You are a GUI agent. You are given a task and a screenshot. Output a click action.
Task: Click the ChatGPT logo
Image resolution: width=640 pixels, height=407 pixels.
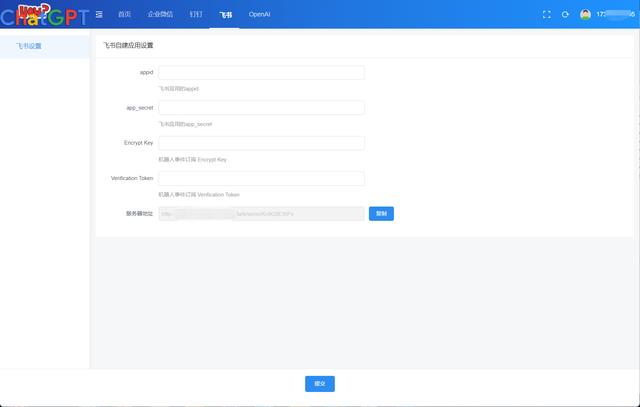44,15
